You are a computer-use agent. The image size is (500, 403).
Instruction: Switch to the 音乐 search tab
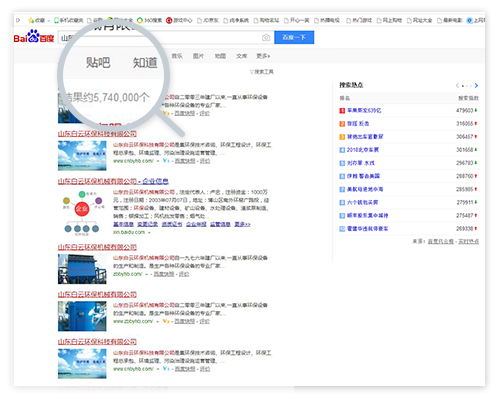tap(177, 56)
